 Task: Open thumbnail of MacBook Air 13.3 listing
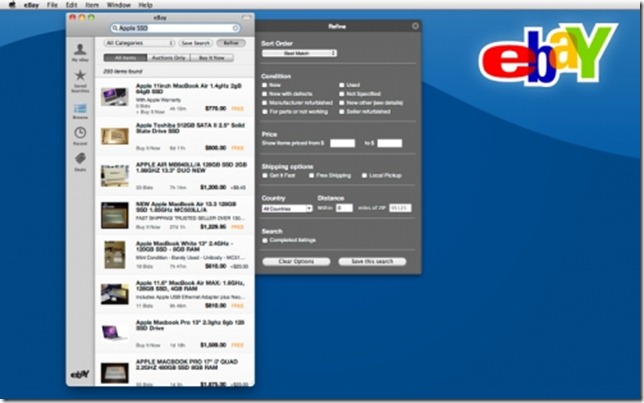(x=115, y=215)
